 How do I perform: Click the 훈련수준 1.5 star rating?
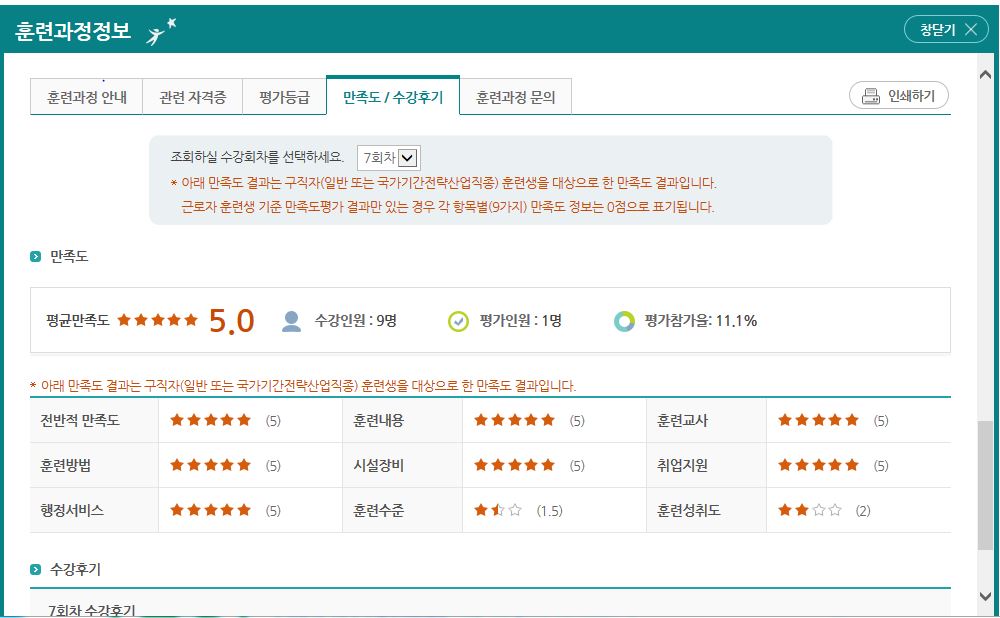(x=498, y=510)
